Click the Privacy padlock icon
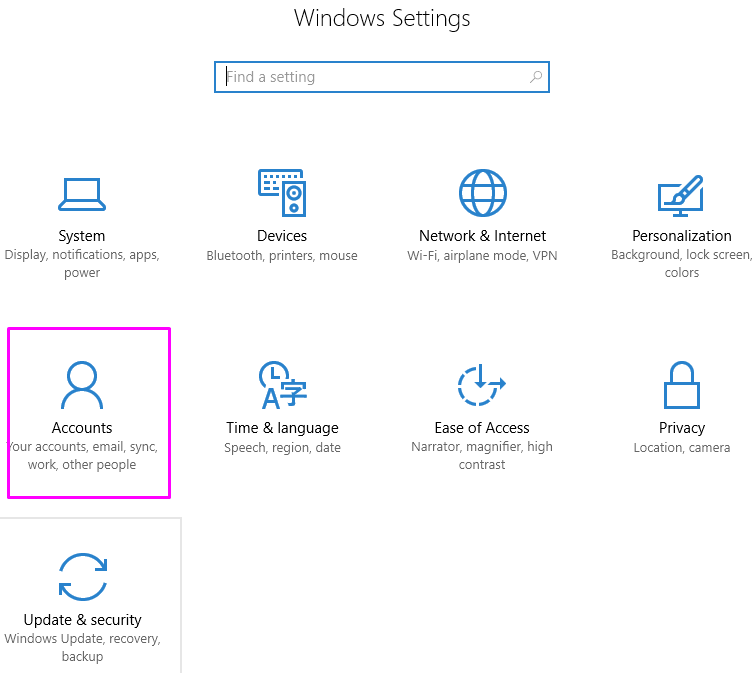The height and width of the screenshot is (673, 756). click(682, 385)
